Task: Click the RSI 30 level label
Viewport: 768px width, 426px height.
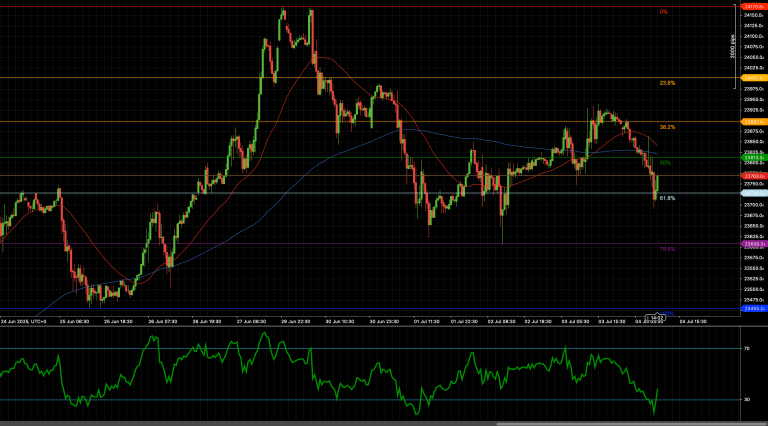Action: [747, 400]
